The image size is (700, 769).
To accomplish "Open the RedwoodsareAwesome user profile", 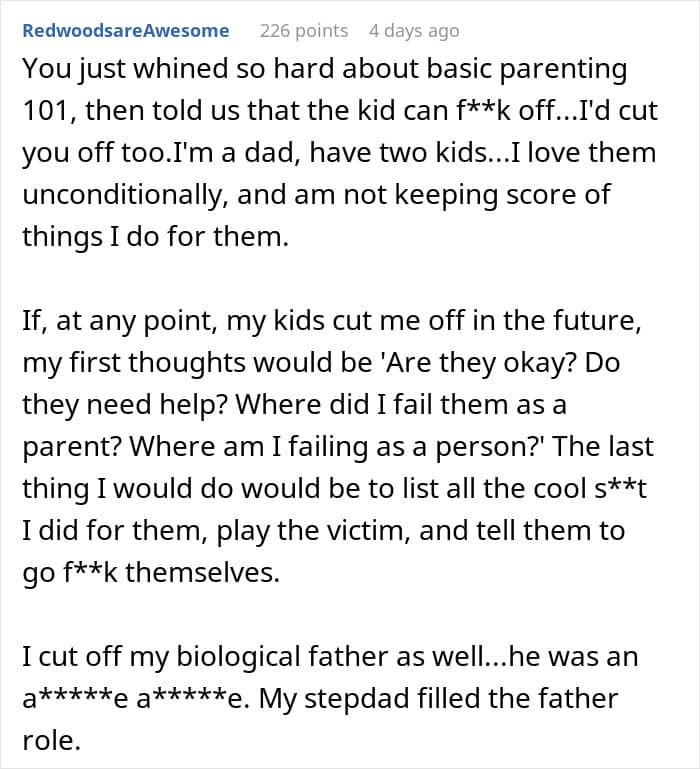I will coord(126,31).
